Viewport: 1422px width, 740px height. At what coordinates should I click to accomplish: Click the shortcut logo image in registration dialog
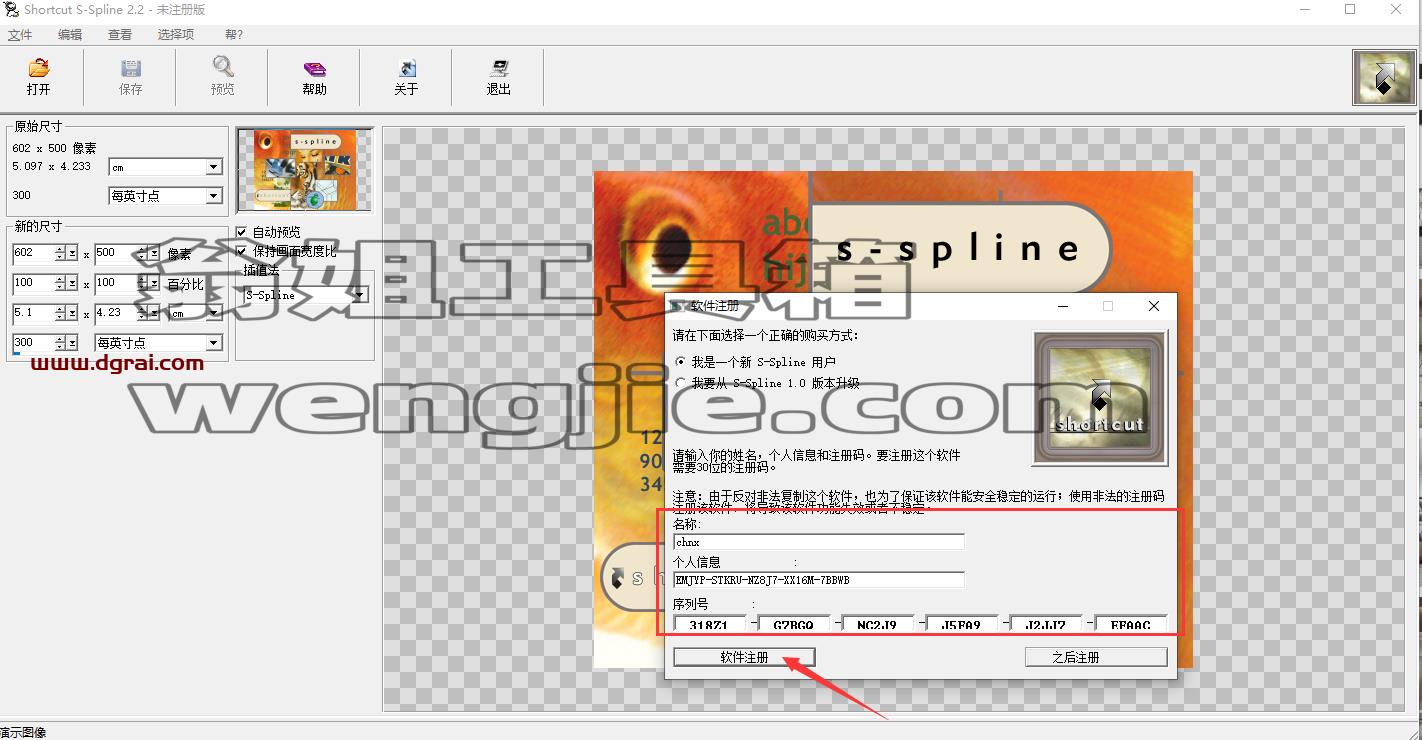(x=1100, y=399)
